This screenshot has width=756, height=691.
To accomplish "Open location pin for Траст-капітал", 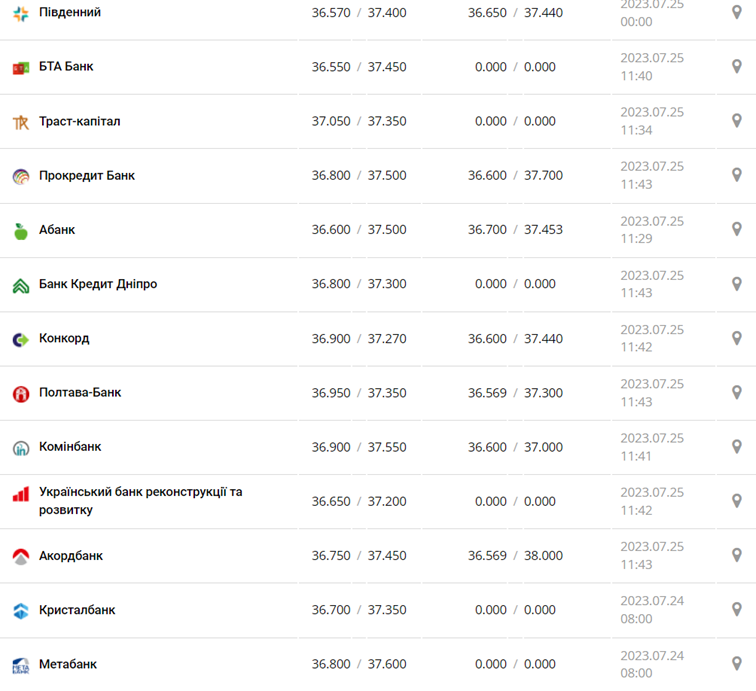I will tap(737, 121).
